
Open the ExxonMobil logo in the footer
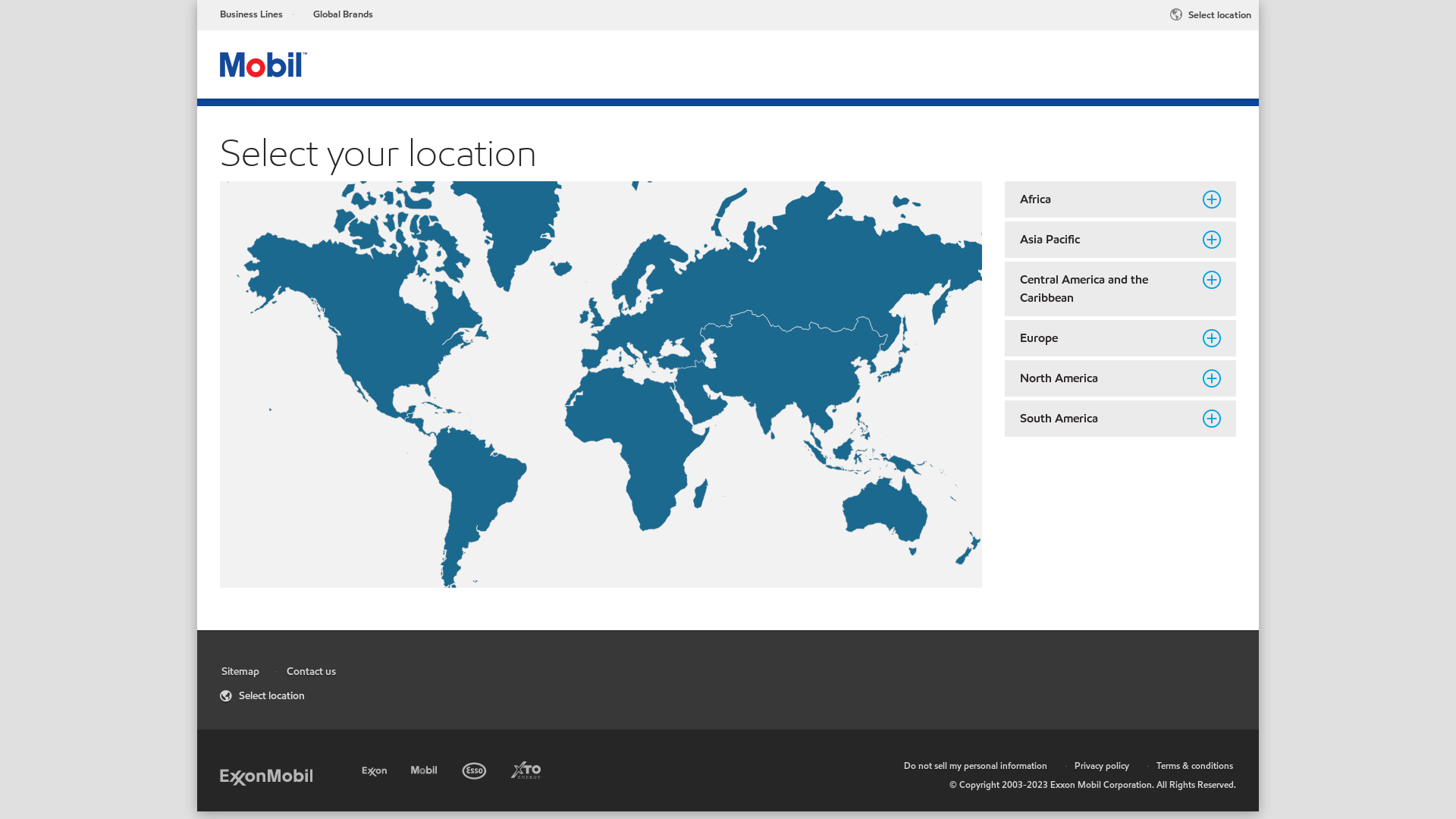[x=266, y=777]
